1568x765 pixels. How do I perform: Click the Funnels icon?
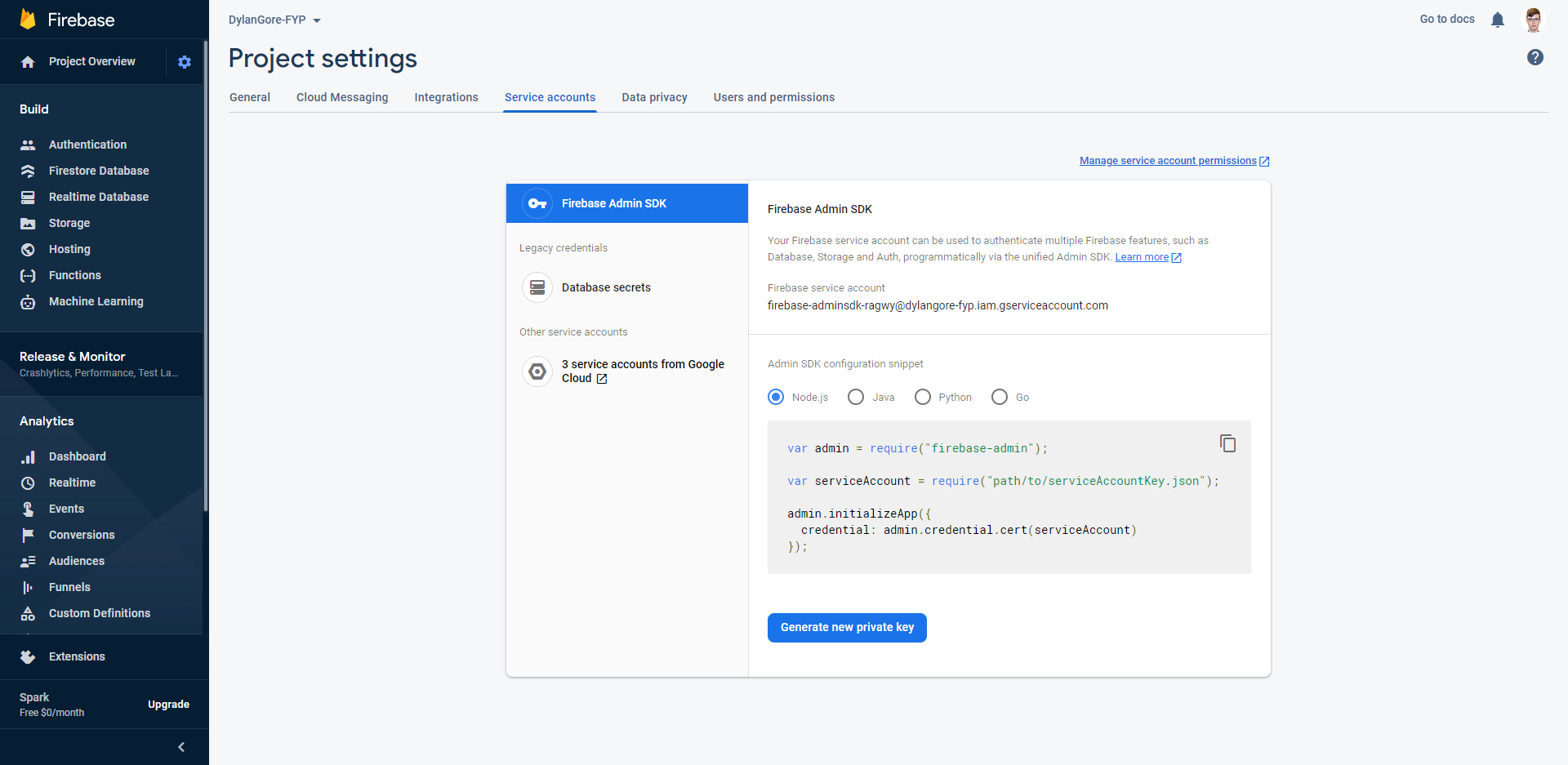coord(28,587)
